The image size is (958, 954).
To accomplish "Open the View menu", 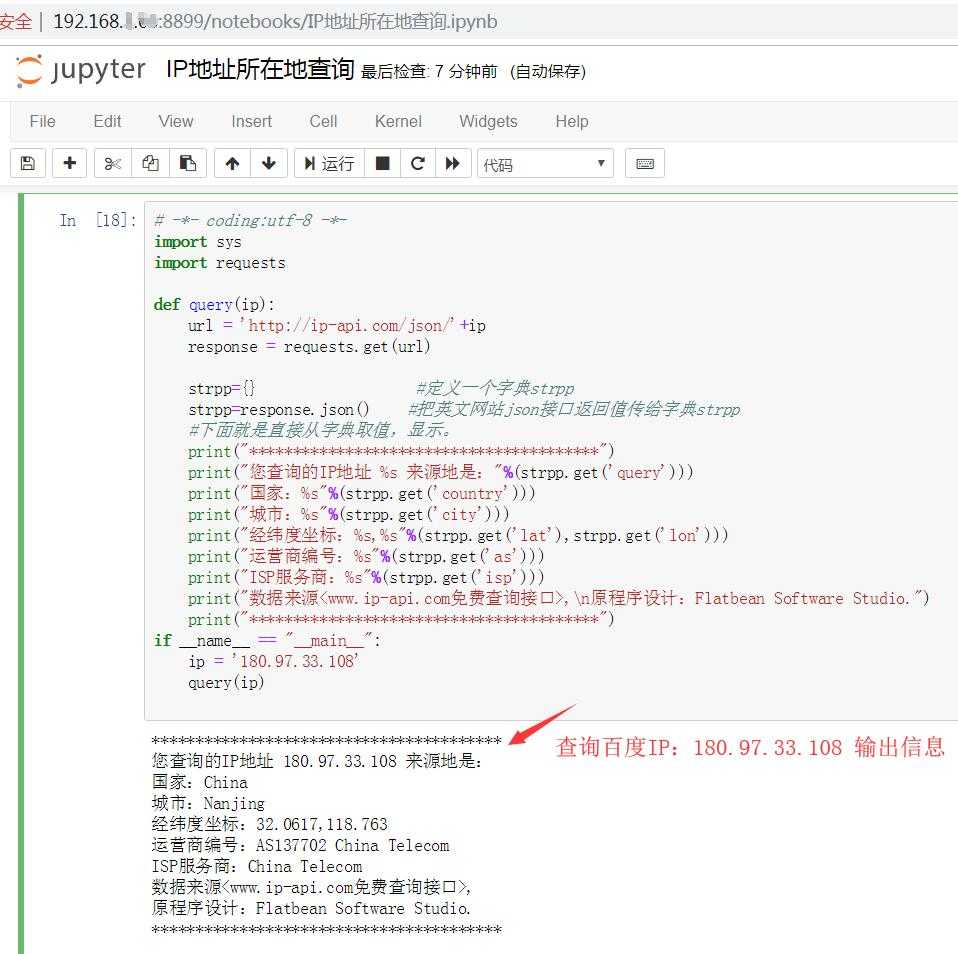I will (x=176, y=121).
